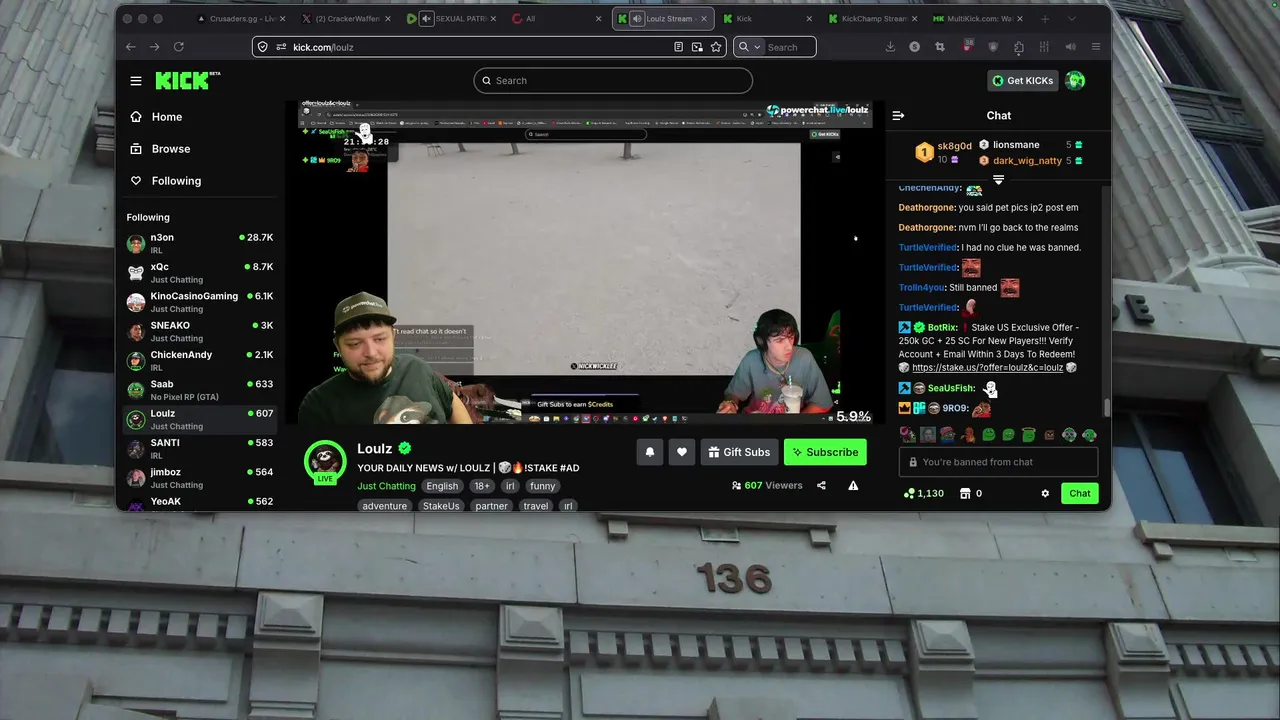This screenshot has width=1280, height=720.
Task: Open jimboz channel in Following list
Action: pyautogui.click(x=199, y=478)
